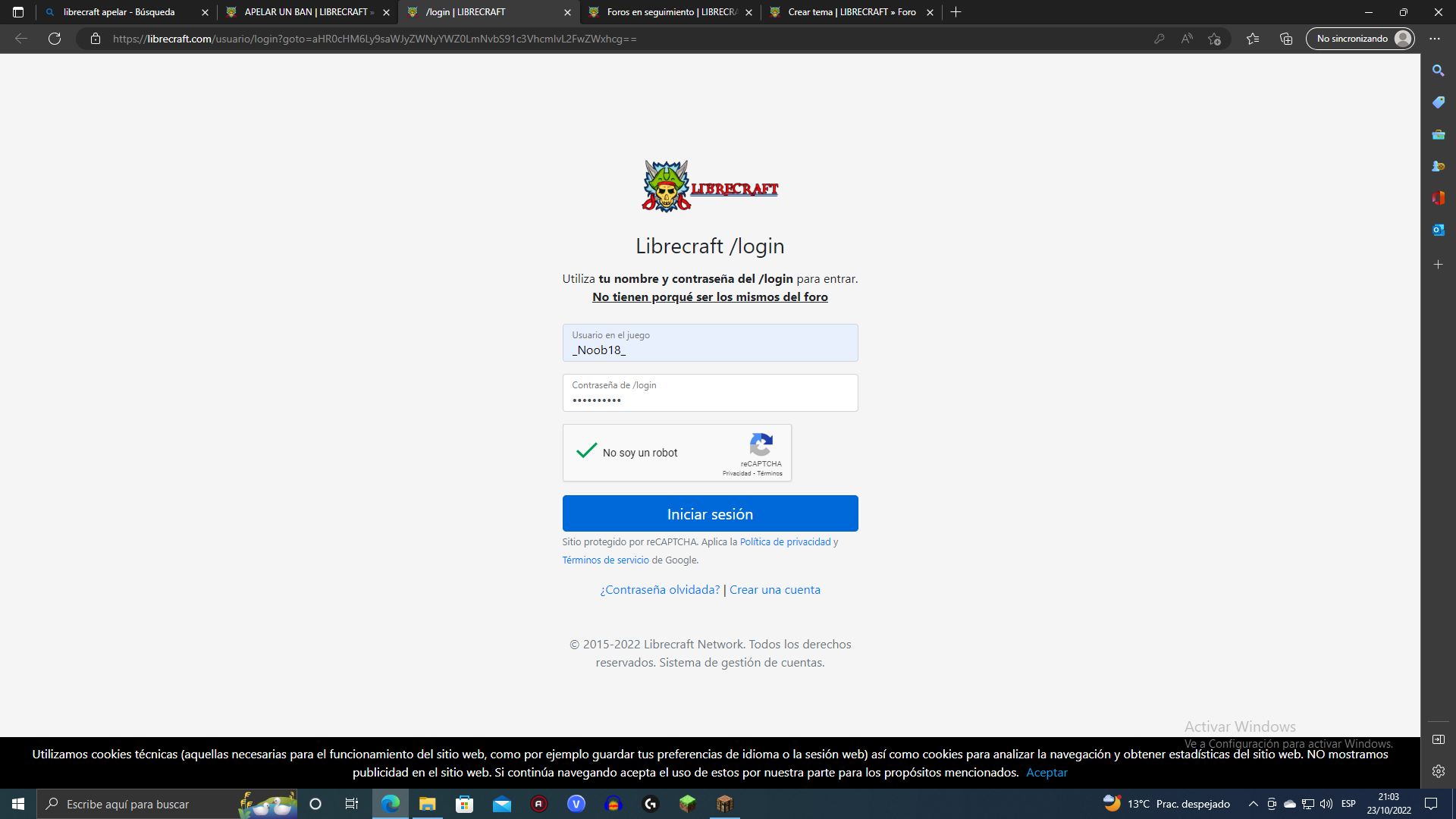The image size is (1456, 819).
Task: Open the tab actions menu icon
Action: 18,12
